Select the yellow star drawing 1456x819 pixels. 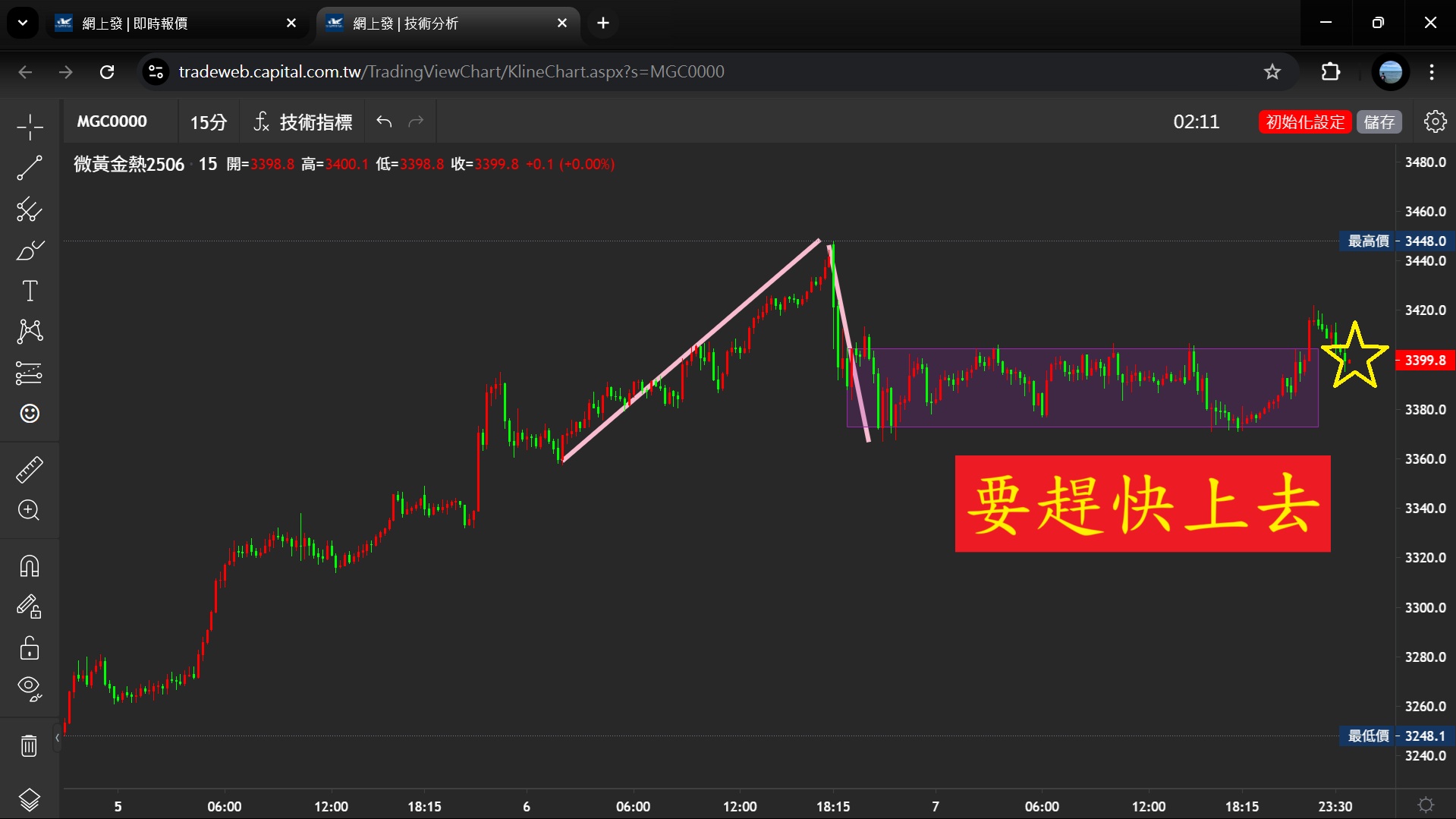(1354, 355)
